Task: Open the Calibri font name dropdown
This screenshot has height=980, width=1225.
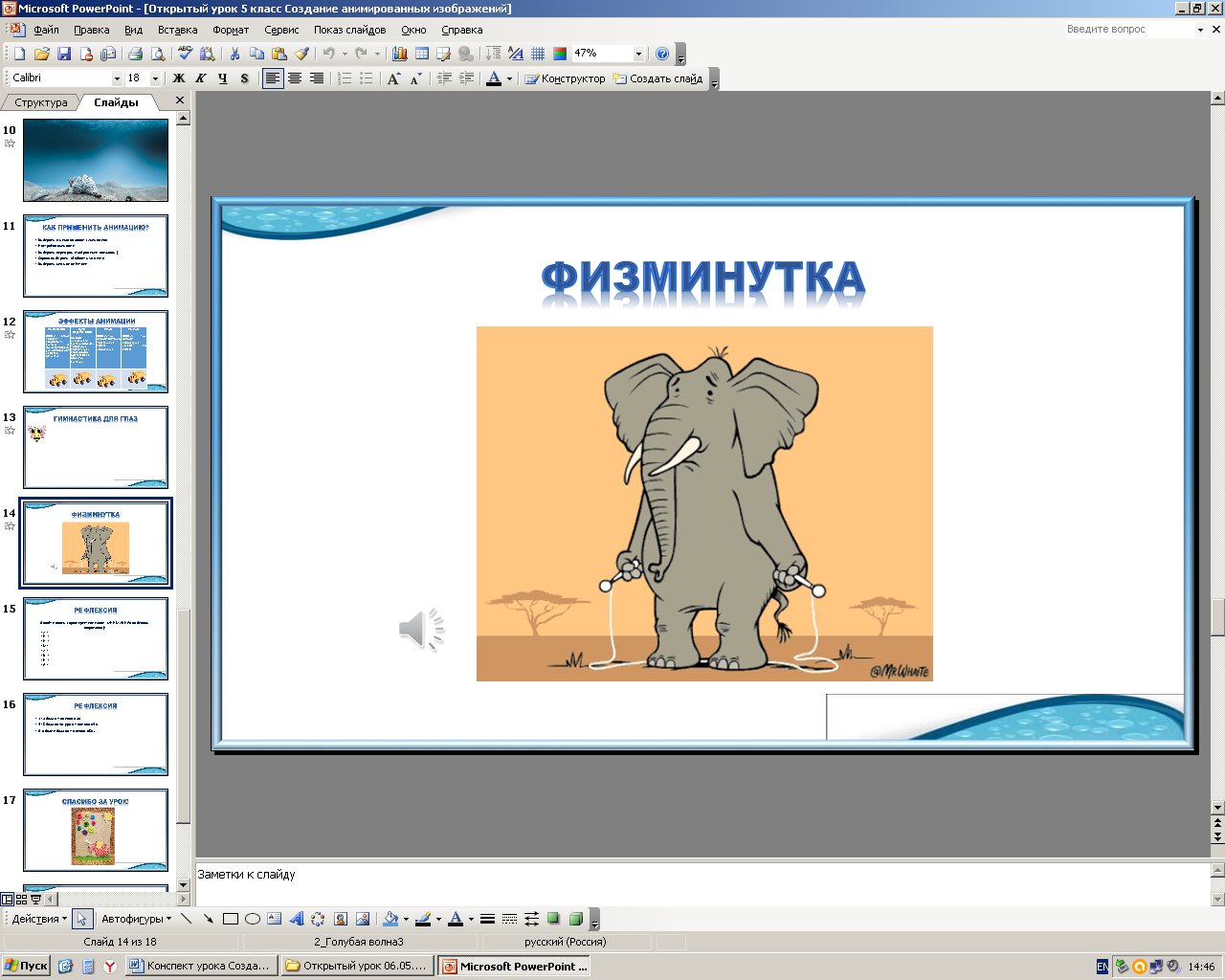Action: tap(117, 78)
